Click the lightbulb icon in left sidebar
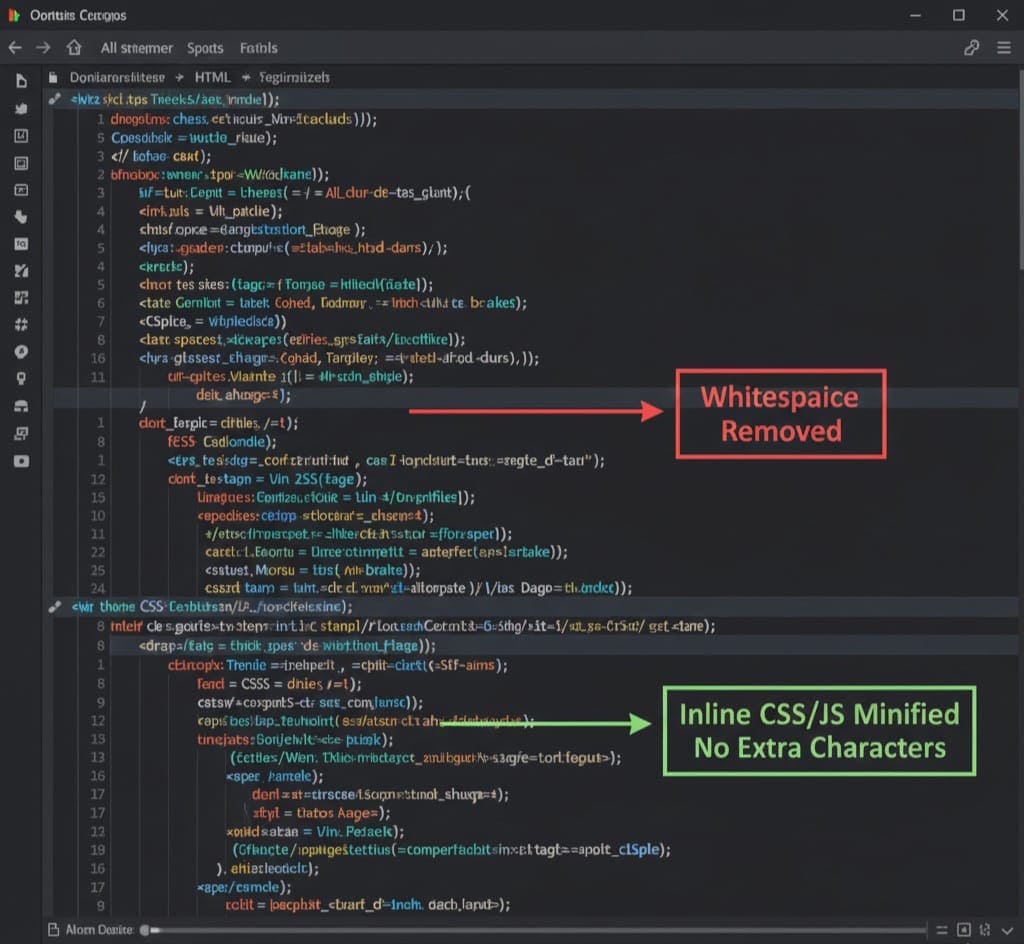The width and height of the screenshot is (1024, 944). pos(21,379)
